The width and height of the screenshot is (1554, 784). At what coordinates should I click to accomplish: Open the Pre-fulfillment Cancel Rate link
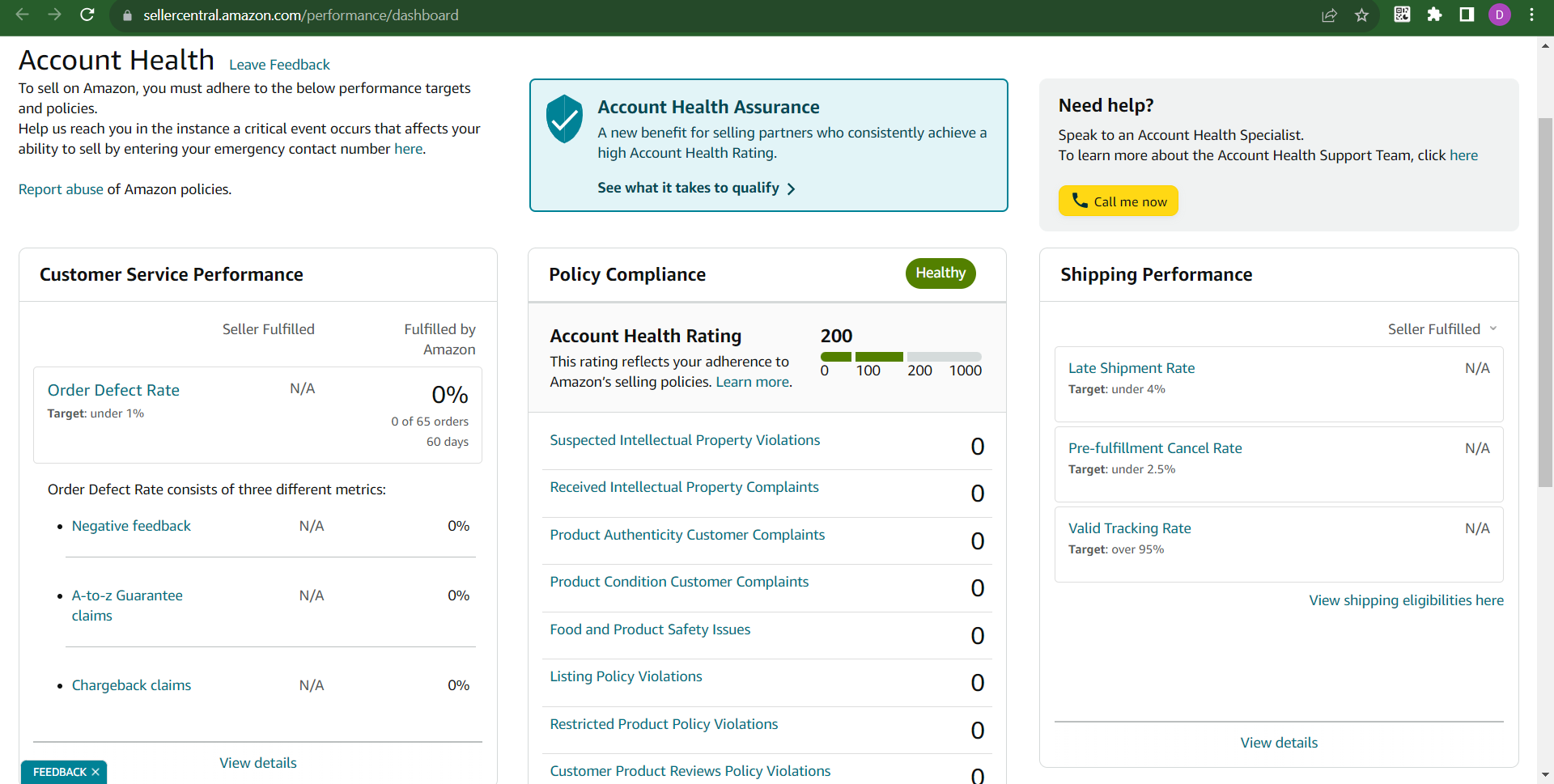(x=1155, y=448)
